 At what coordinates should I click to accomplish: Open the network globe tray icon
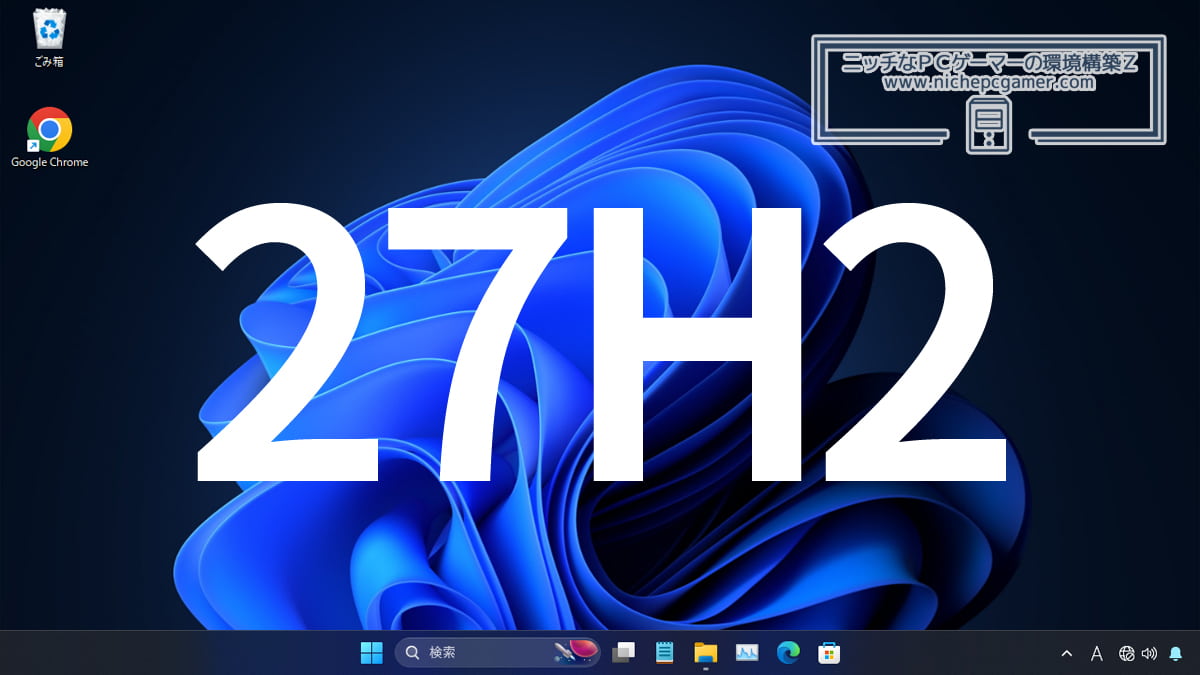point(1127,653)
